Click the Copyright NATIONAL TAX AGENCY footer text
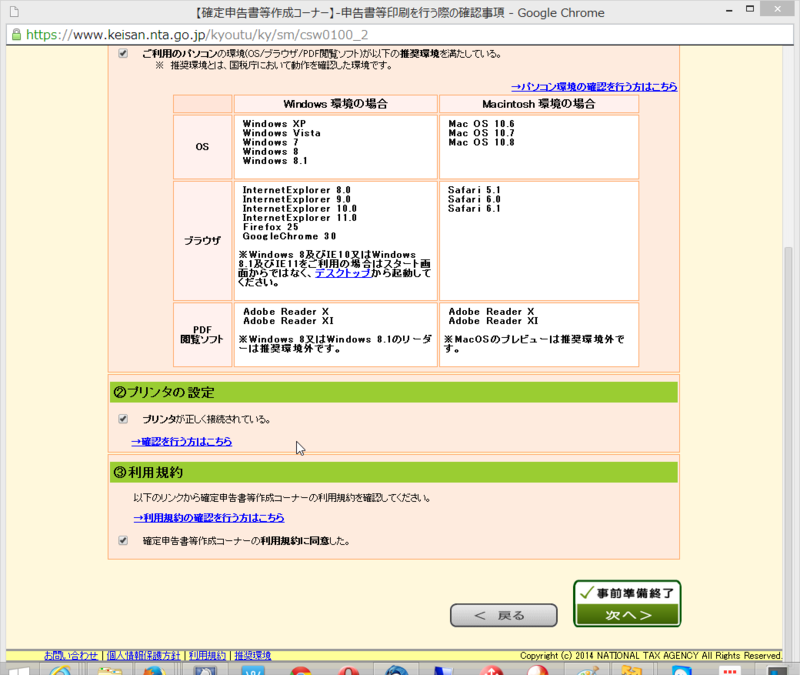The height and width of the screenshot is (675, 800). (651, 656)
